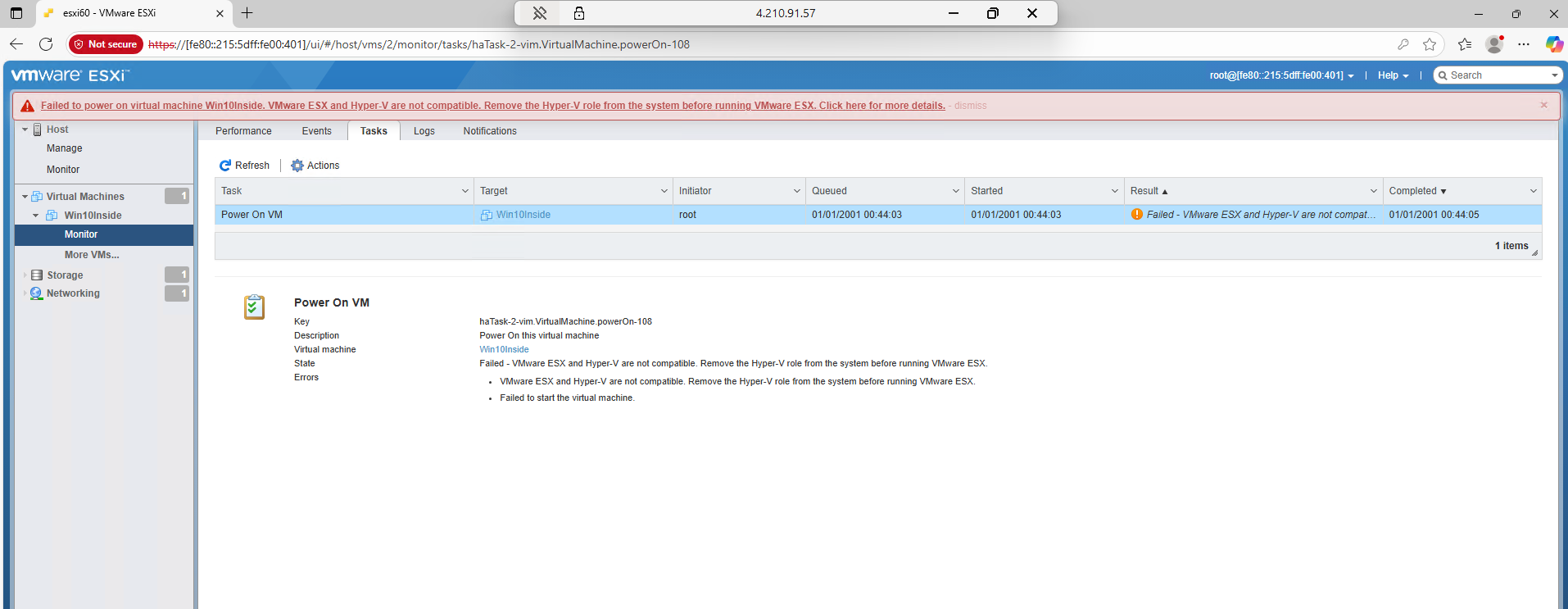Open the root user dropdown menu
The height and width of the screenshot is (609, 1568).
point(1281,75)
